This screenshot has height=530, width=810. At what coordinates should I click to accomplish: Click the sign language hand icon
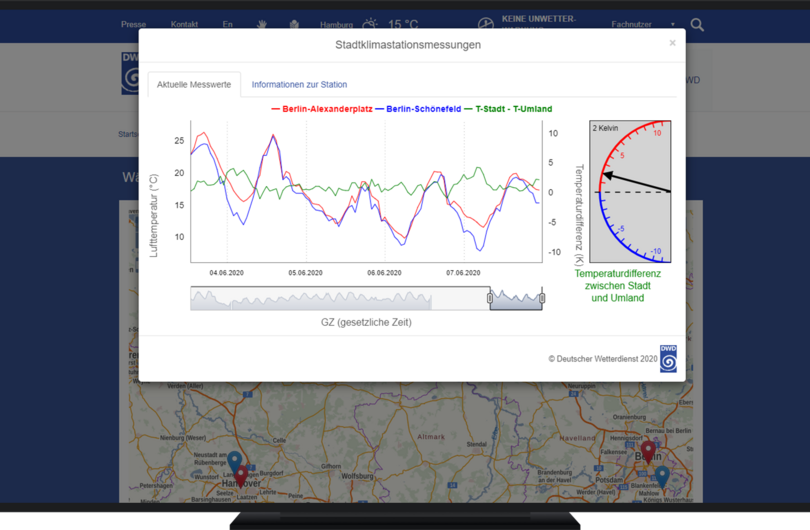coord(262,24)
